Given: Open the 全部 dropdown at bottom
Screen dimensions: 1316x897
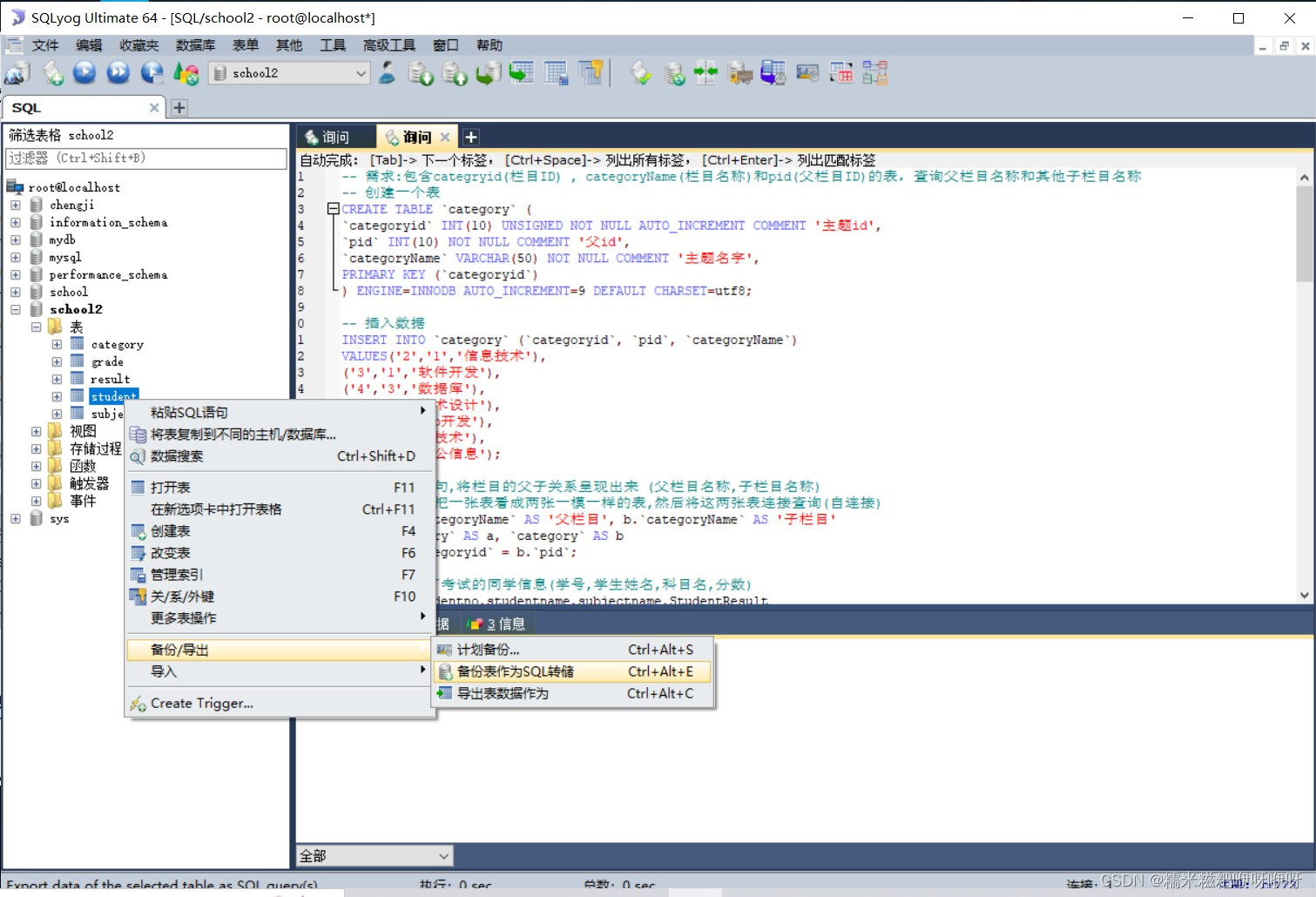Looking at the screenshot, I should (375, 856).
